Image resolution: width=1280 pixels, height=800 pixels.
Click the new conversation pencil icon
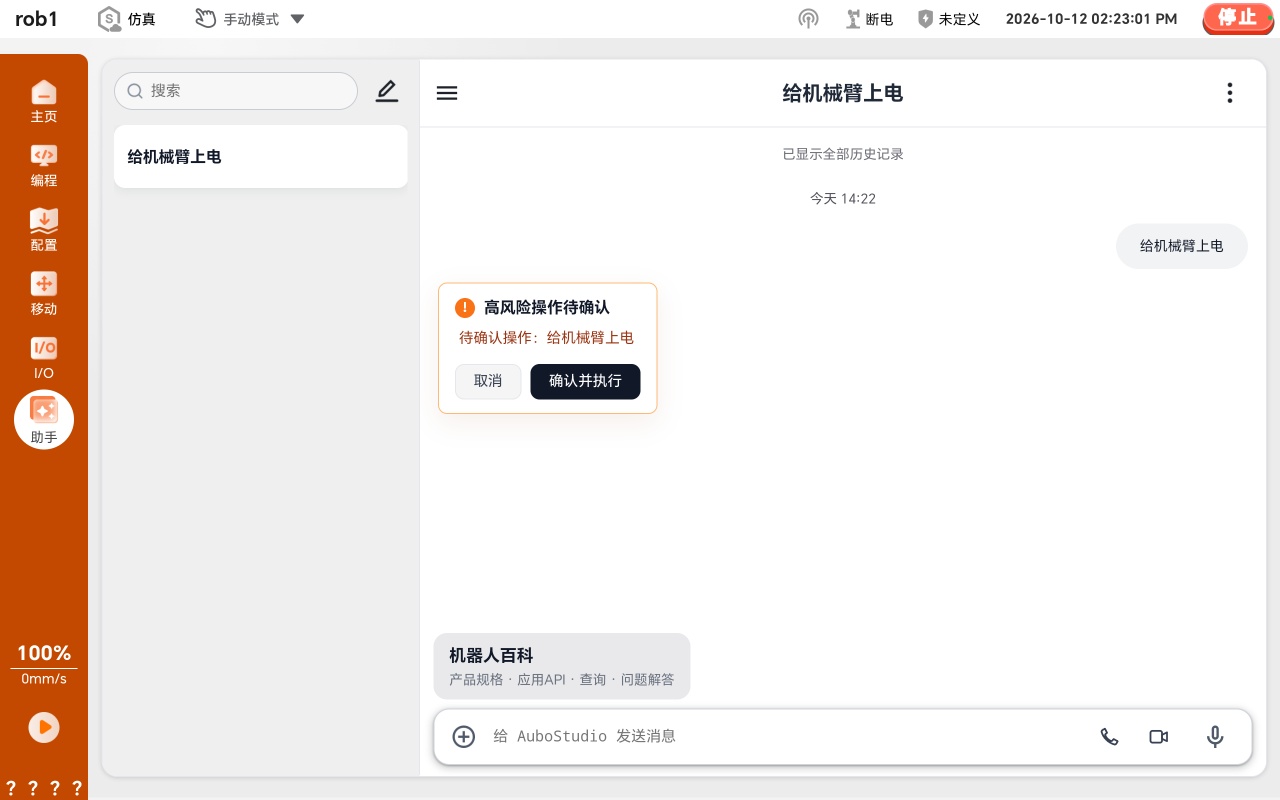click(387, 91)
